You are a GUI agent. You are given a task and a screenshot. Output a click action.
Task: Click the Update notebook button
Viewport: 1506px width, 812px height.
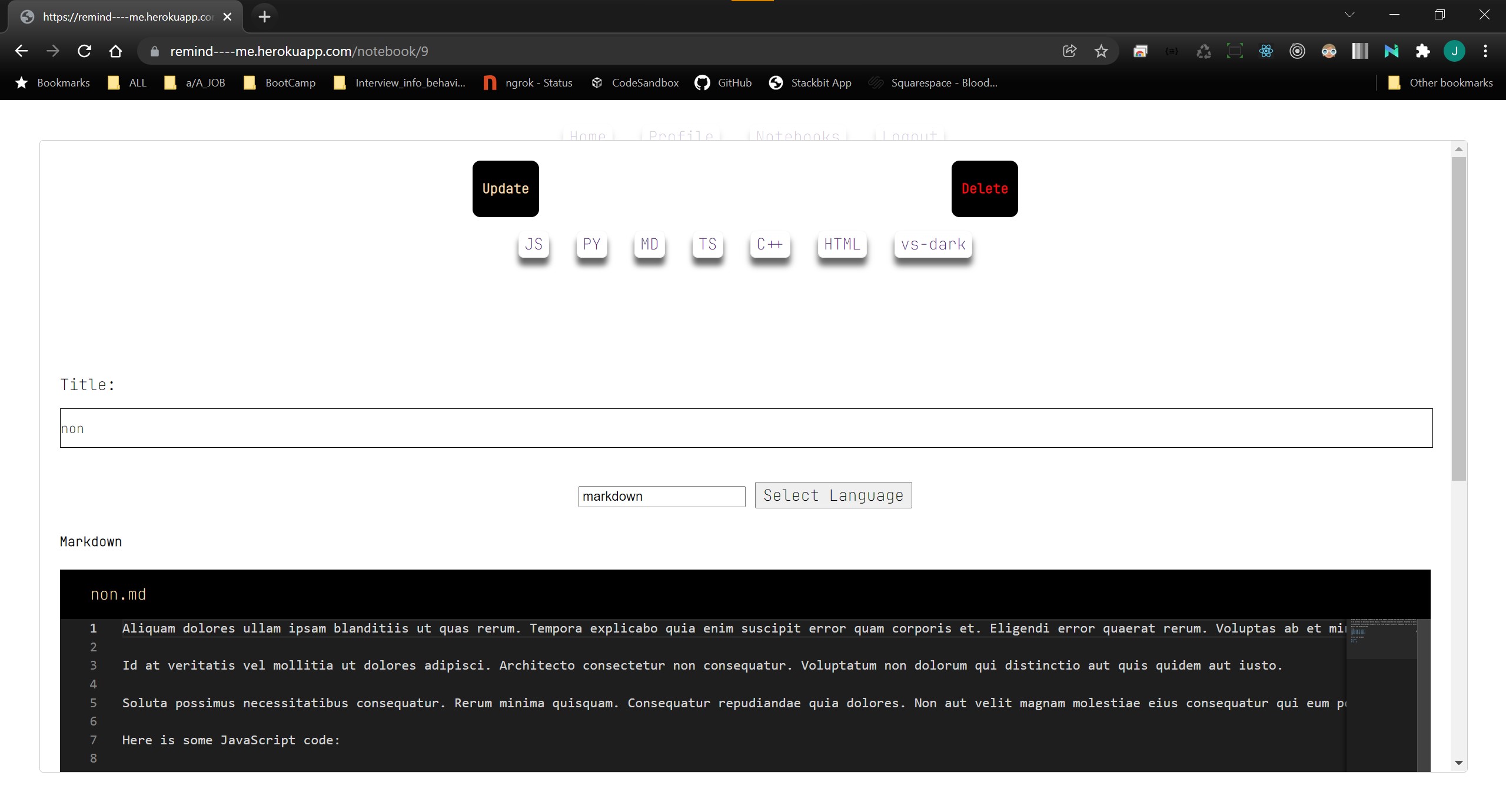505,188
